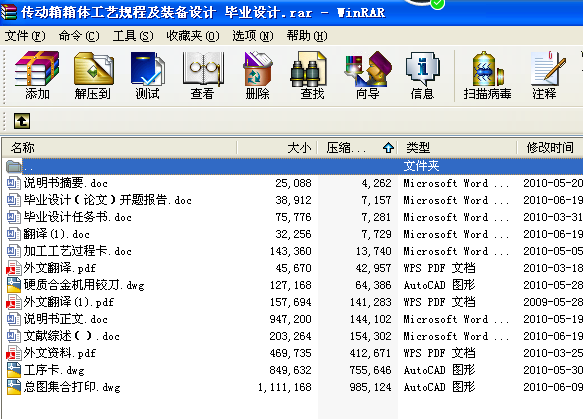Click the Word icon of 翻译(1).doc
The height and width of the screenshot is (419, 583).
pyautogui.click(x=13, y=234)
